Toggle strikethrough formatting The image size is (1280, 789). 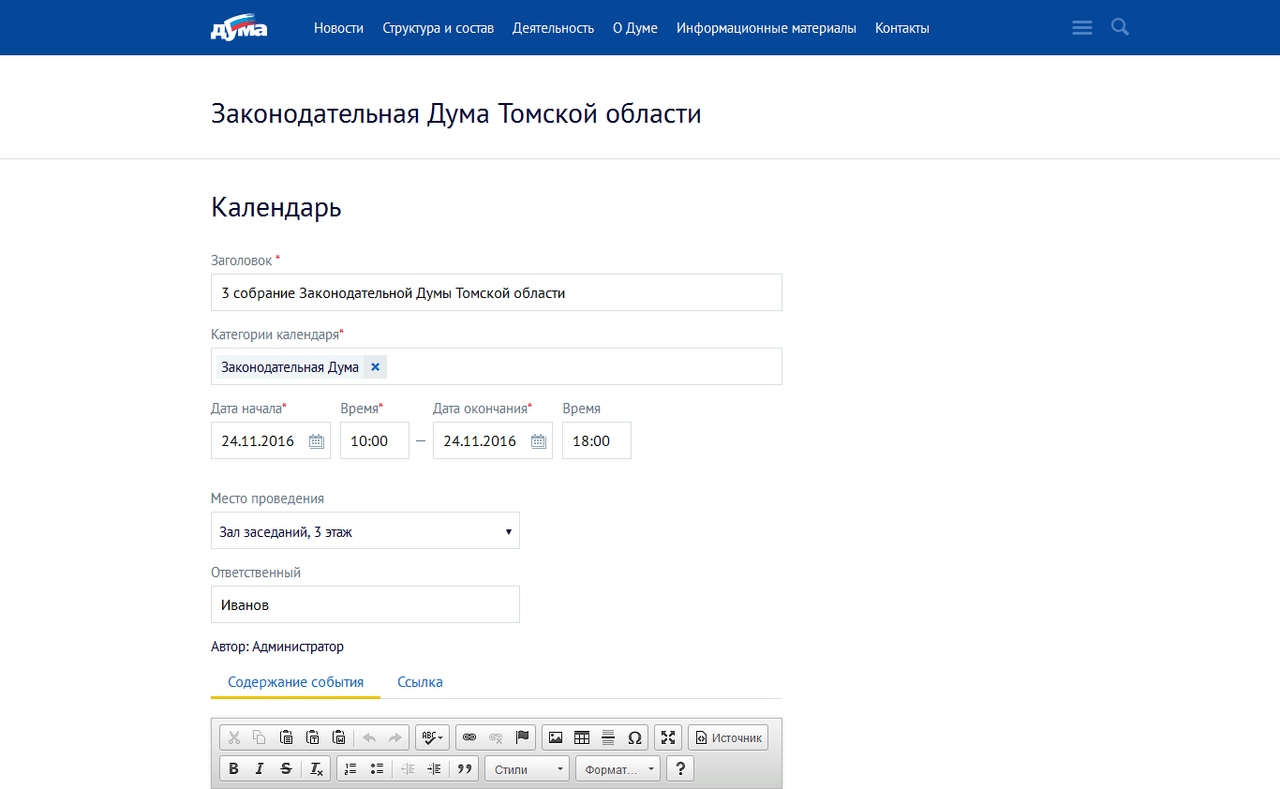[286, 769]
